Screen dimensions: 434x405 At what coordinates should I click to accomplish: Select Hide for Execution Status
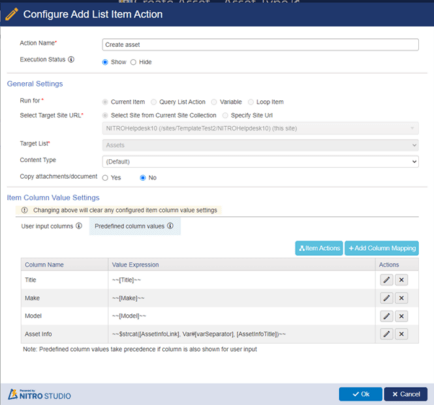click(133, 62)
